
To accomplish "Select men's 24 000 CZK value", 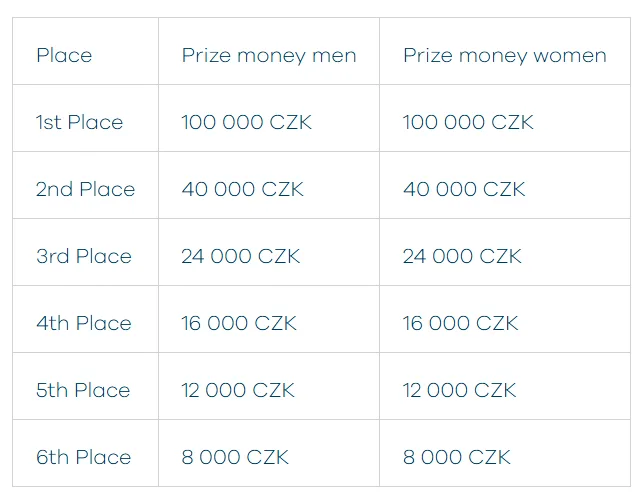I will (241, 256).
